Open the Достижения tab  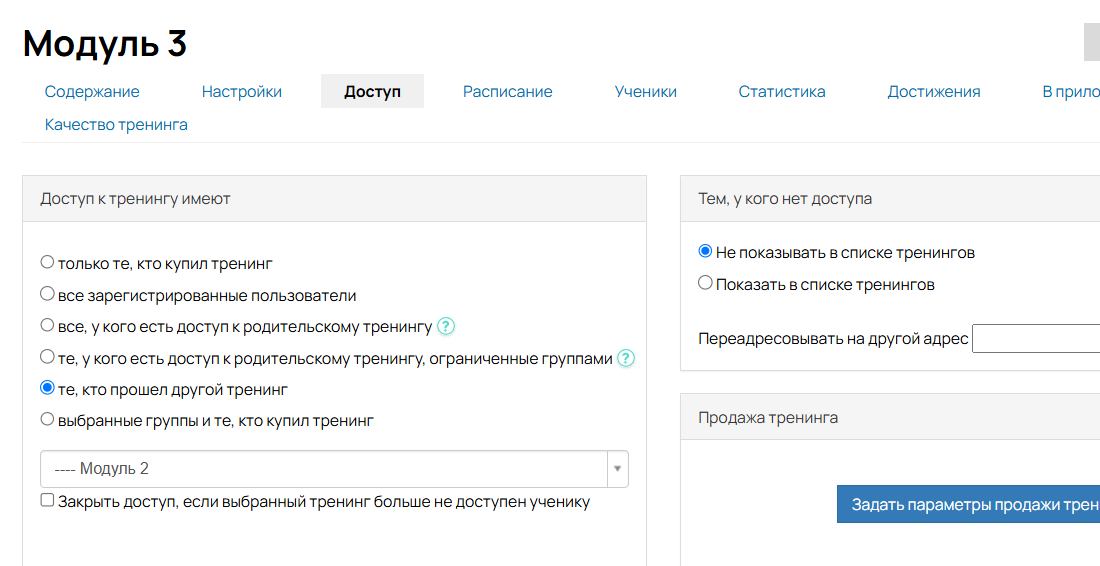coord(934,92)
